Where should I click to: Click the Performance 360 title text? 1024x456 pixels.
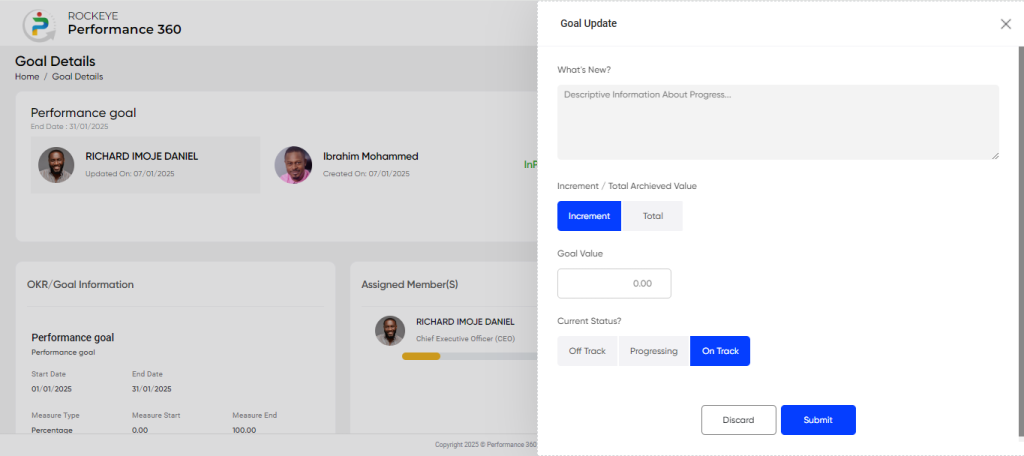[x=125, y=29]
